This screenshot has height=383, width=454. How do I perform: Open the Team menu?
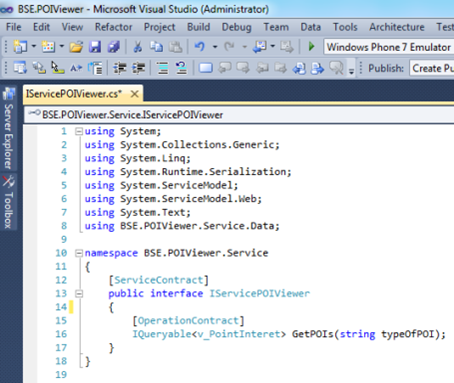click(x=276, y=27)
